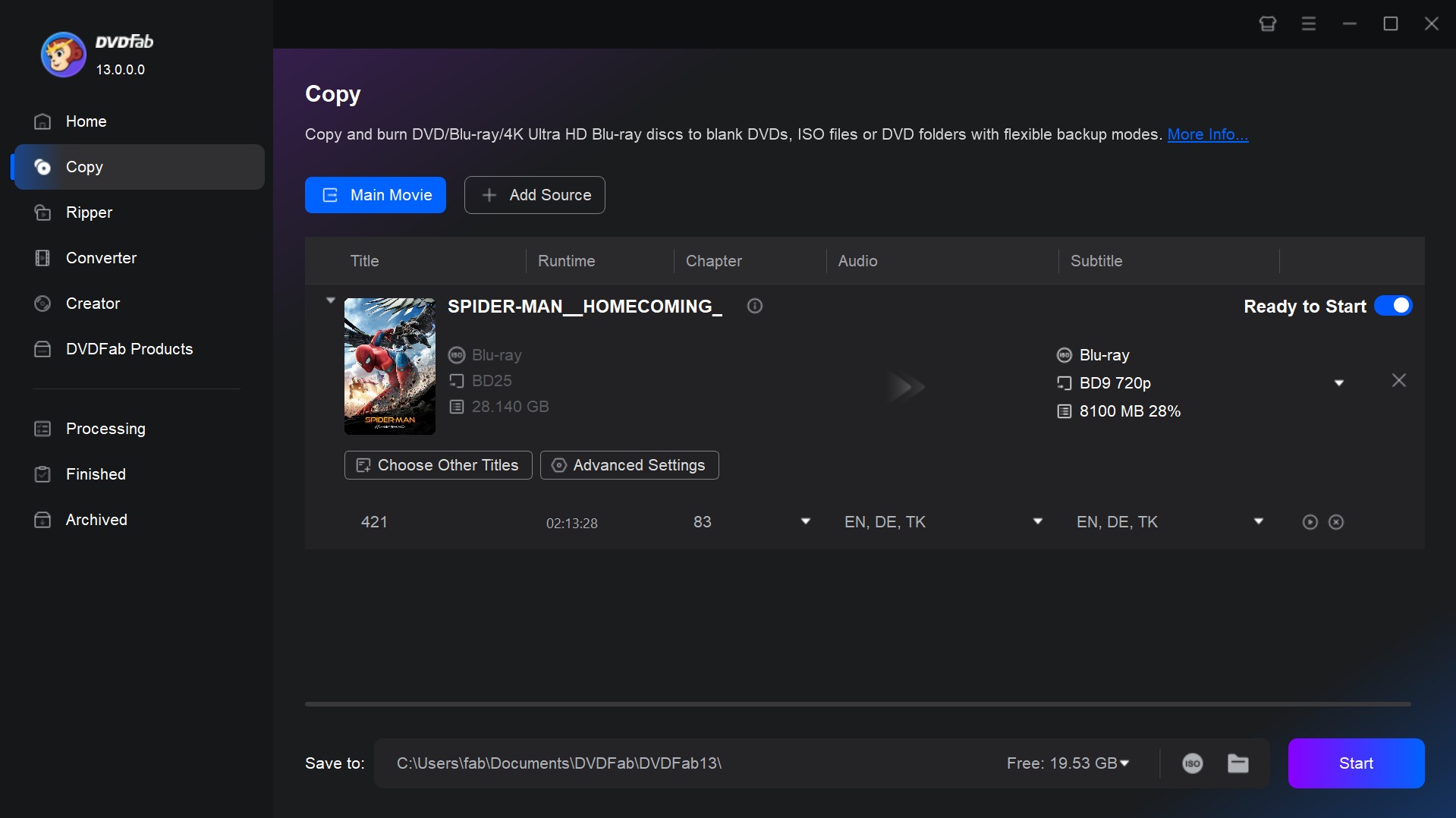The width and height of the screenshot is (1456, 818).
Task: Select the Ripper module in the sidebar
Action: [x=88, y=212]
